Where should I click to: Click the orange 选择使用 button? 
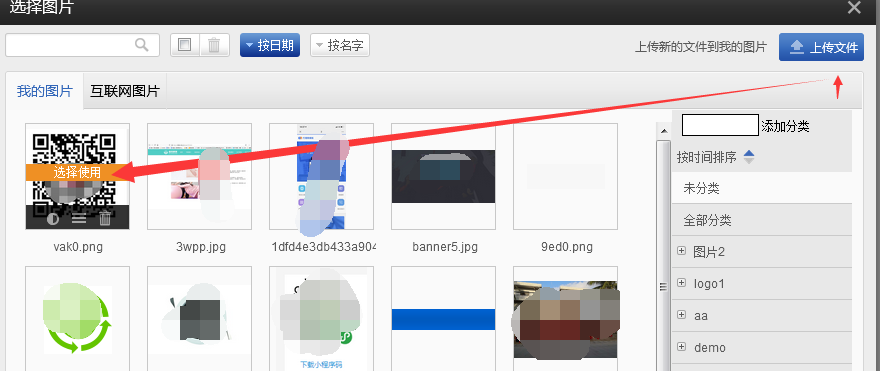click(x=77, y=172)
